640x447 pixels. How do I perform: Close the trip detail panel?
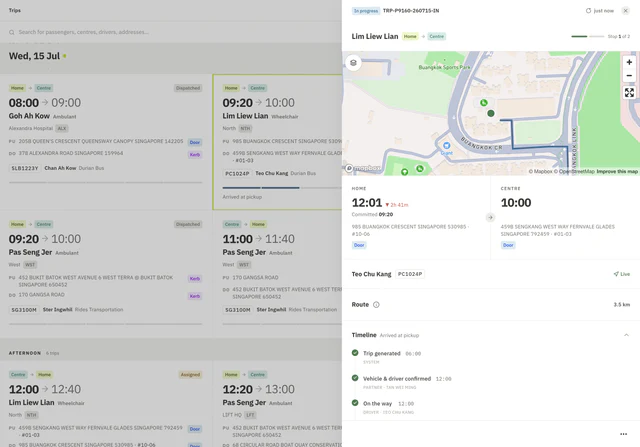625,11
